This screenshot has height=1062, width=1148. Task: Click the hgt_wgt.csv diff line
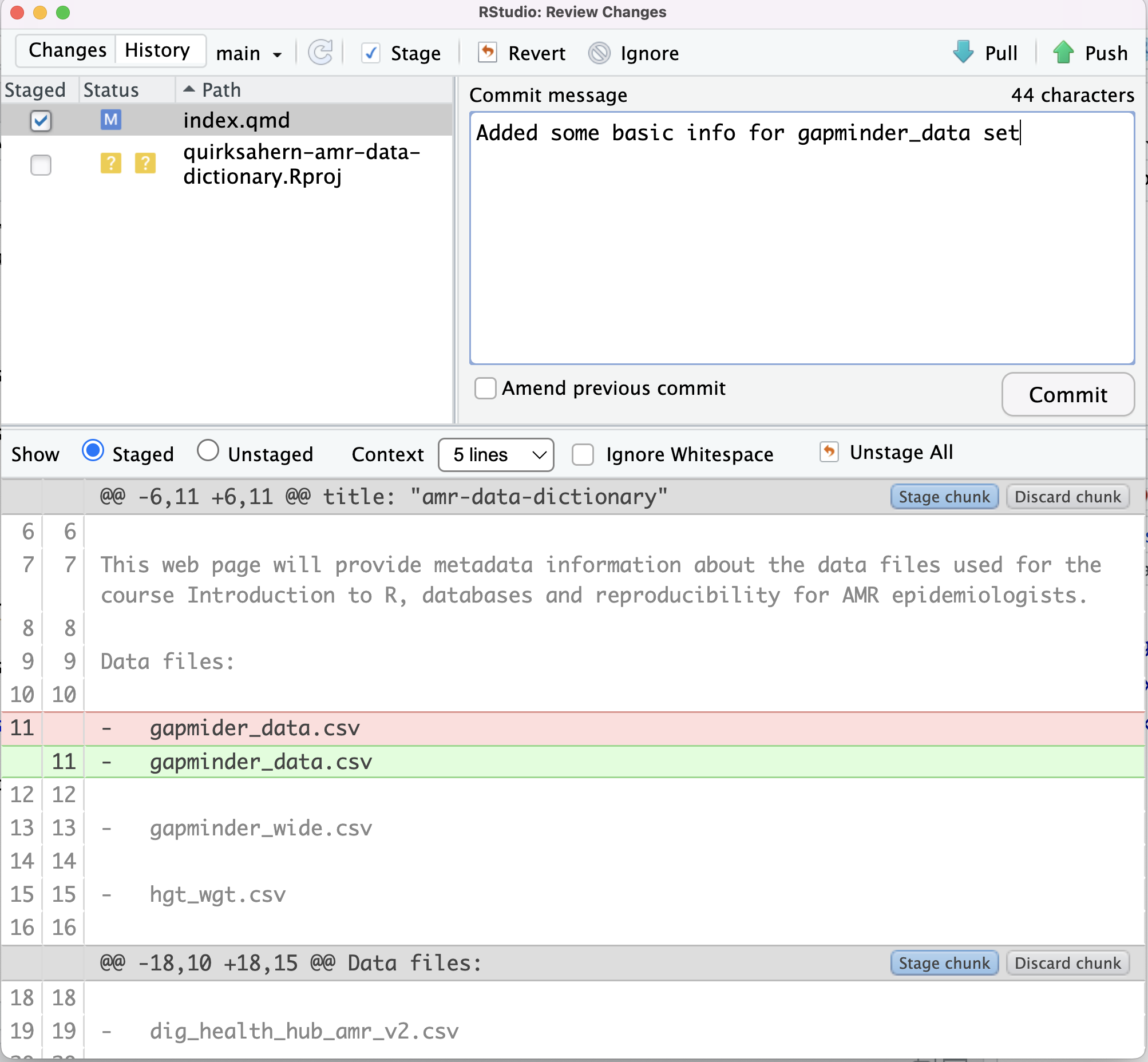pos(573,895)
